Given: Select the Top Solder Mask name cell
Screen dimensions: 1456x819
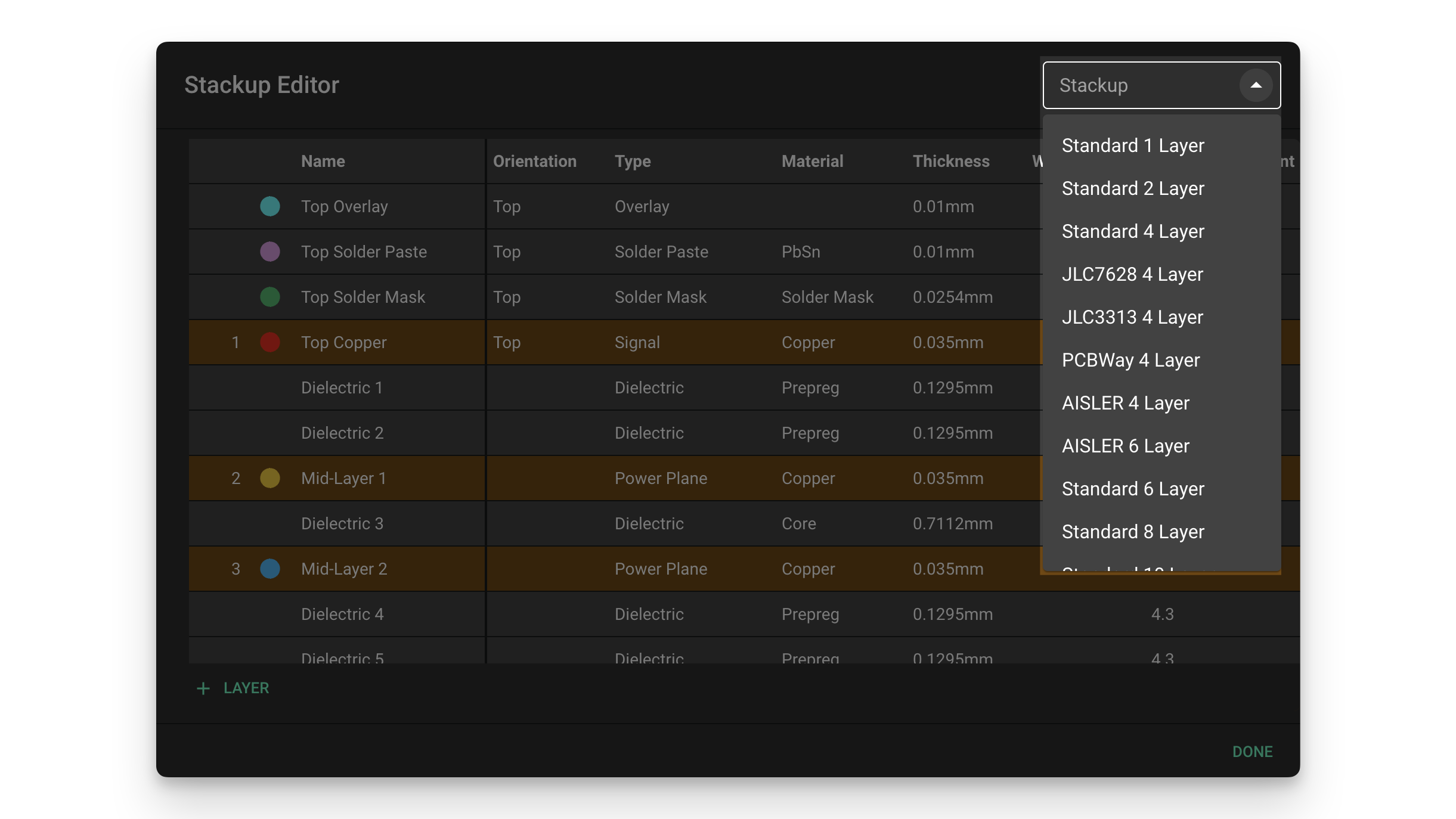Looking at the screenshot, I should pos(363,297).
